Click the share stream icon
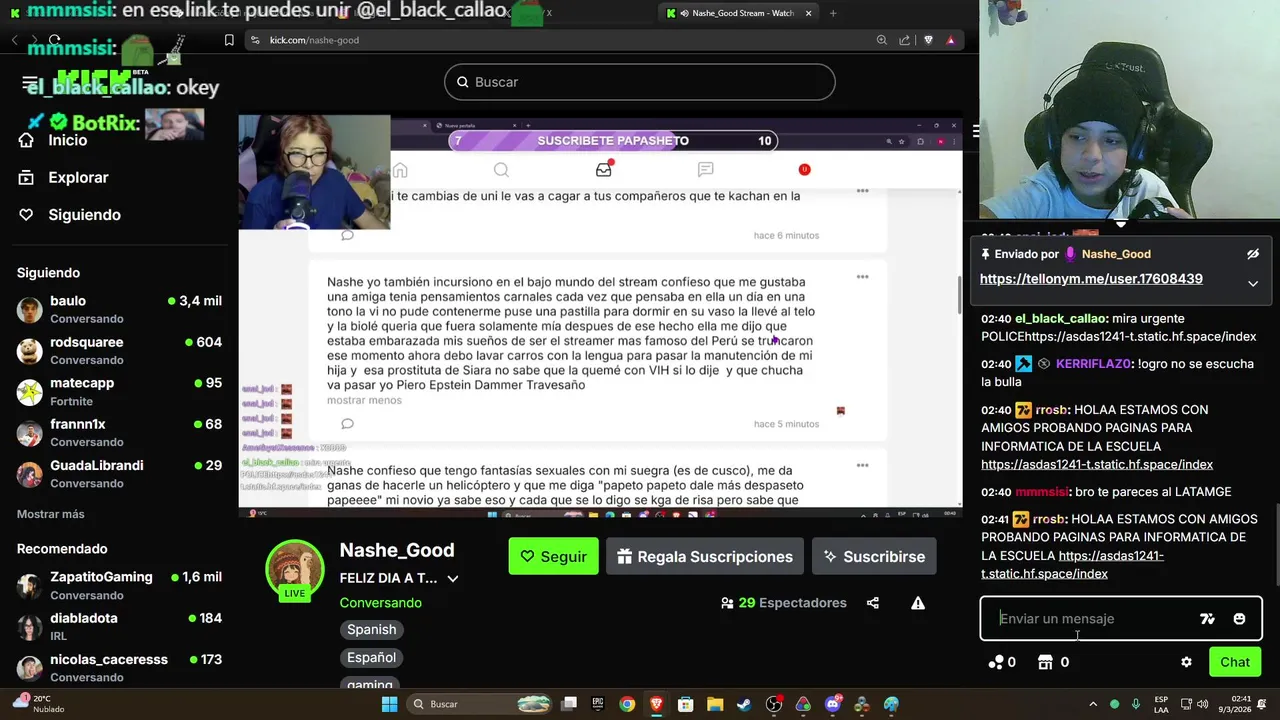Screen dimensions: 1280x720 pos(873,603)
